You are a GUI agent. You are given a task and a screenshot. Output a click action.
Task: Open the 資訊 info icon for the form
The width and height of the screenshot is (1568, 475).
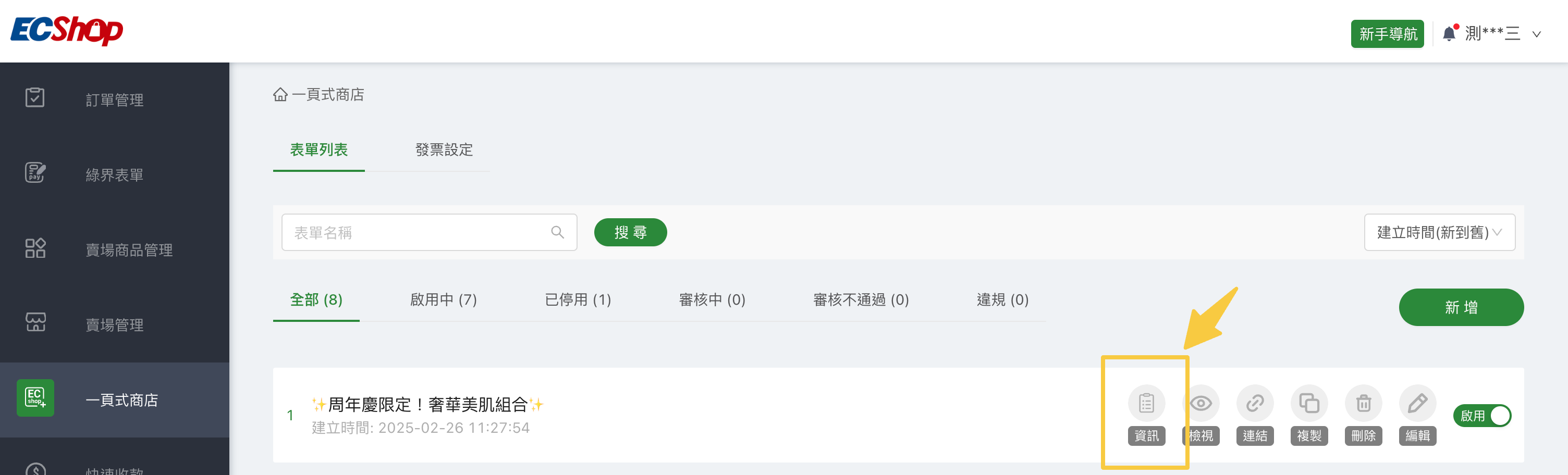click(x=1146, y=403)
